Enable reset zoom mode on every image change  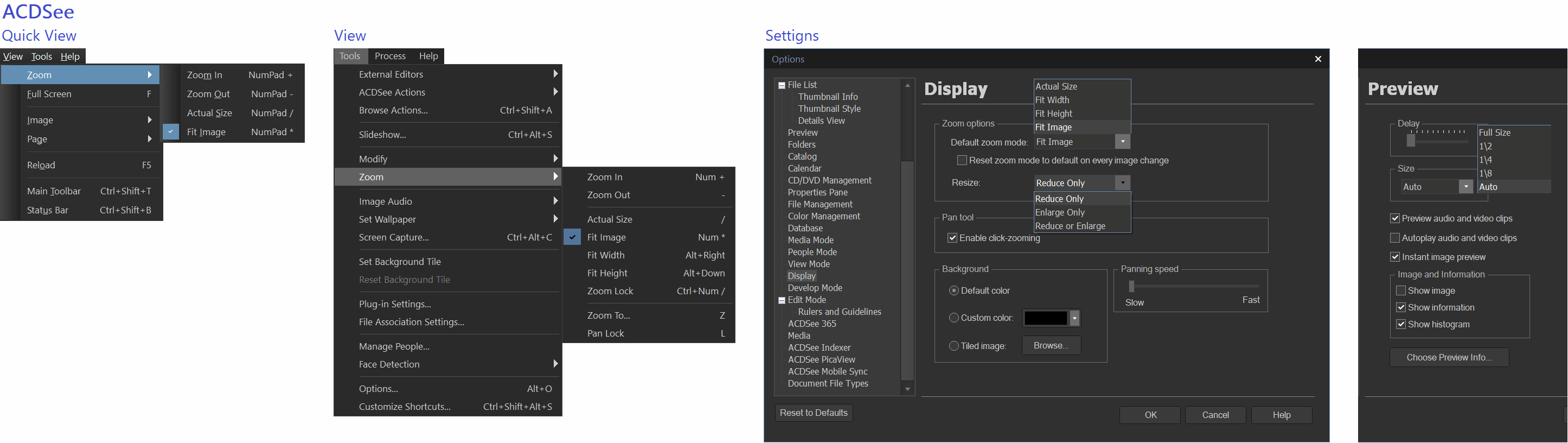962,161
